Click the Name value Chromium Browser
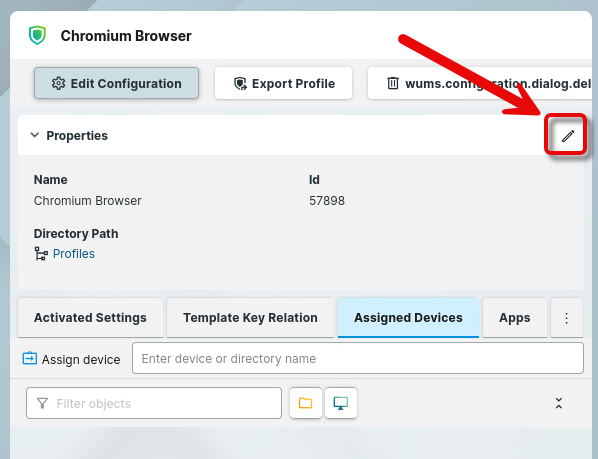598x459 pixels. [x=88, y=201]
